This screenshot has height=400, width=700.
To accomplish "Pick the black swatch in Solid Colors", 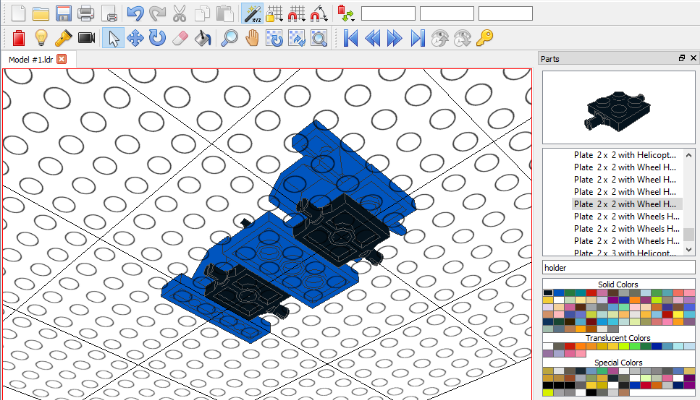I will pyautogui.click(x=547, y=295).
